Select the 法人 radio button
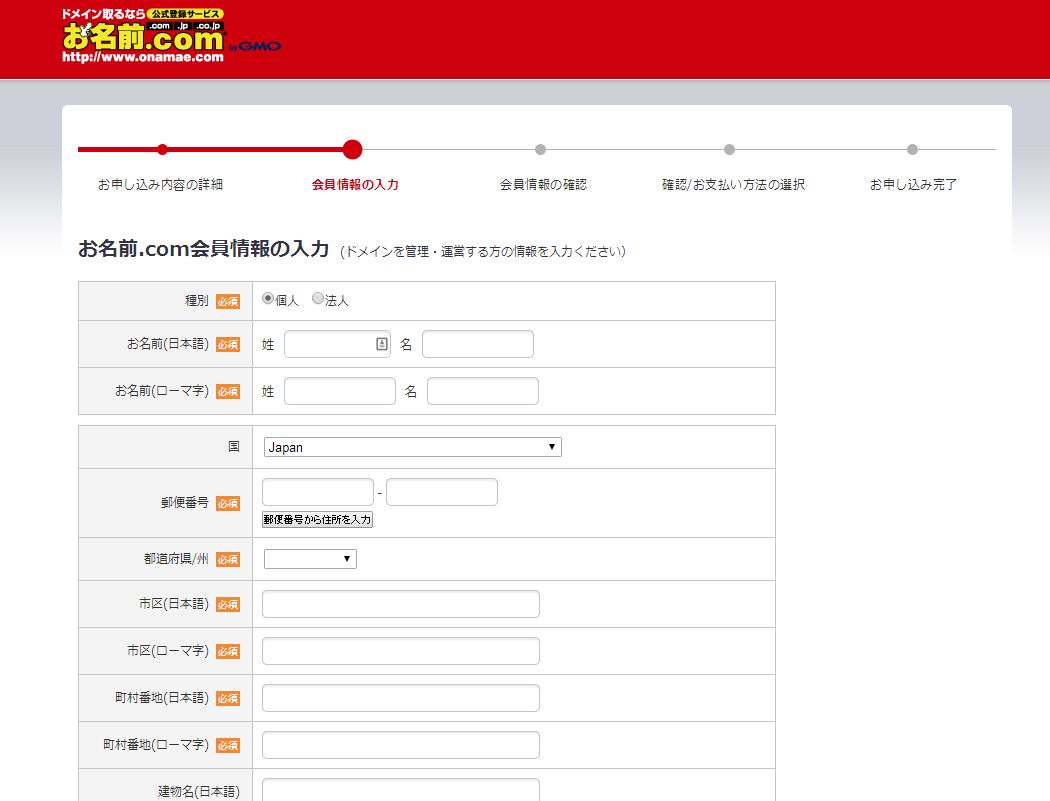1050x801 pixels. [x=318, y=299]
